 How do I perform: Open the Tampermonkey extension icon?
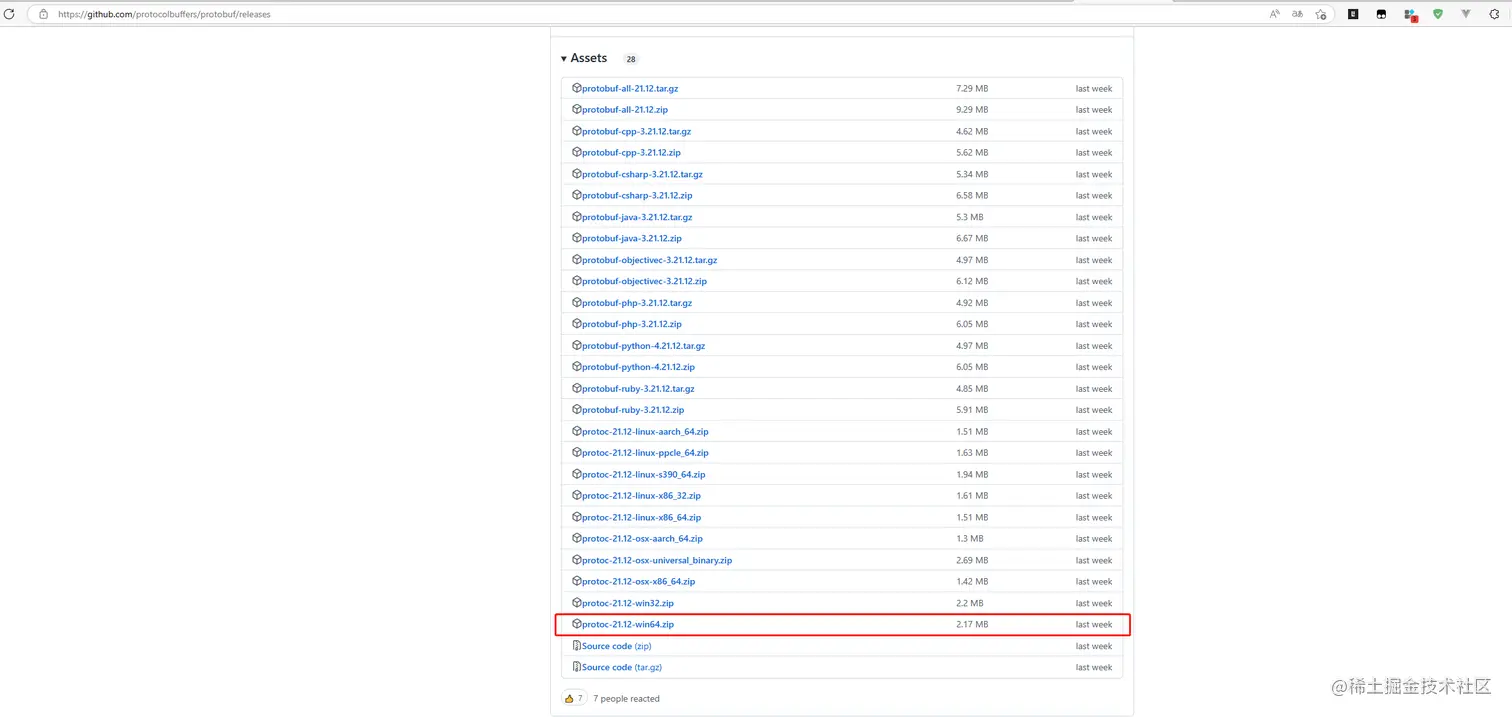(1381, 14)
